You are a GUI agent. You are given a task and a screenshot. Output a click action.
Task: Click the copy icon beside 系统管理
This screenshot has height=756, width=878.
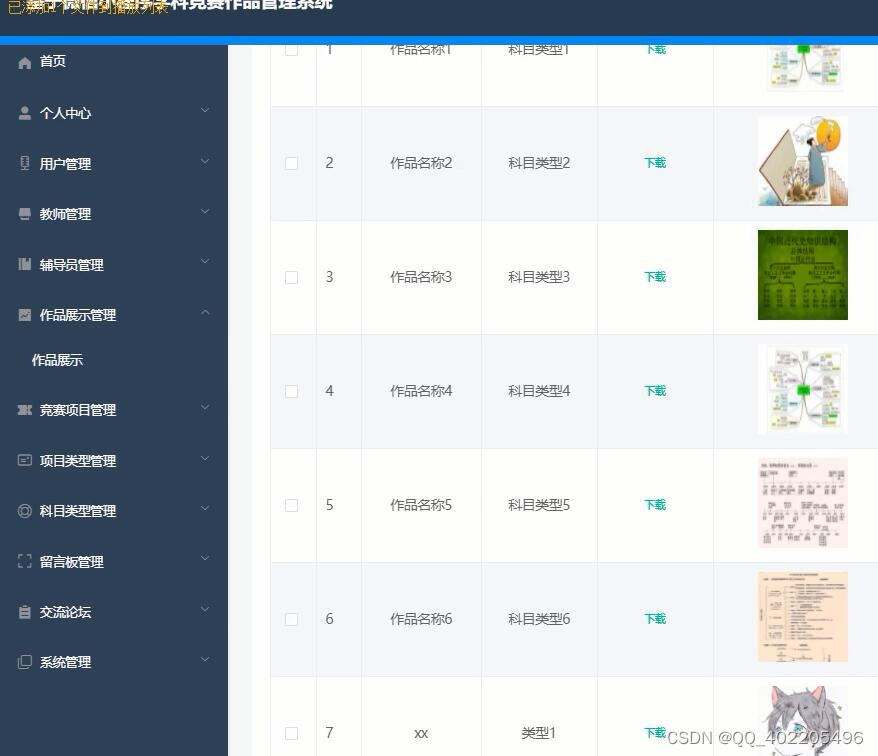tap(25, 662)
